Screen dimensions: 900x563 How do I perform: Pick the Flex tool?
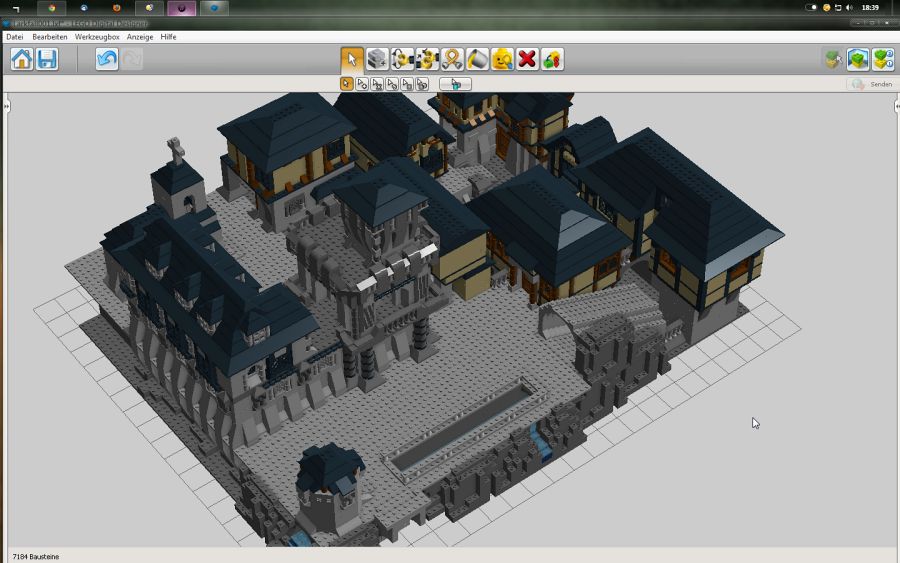(x=452, y=59)
